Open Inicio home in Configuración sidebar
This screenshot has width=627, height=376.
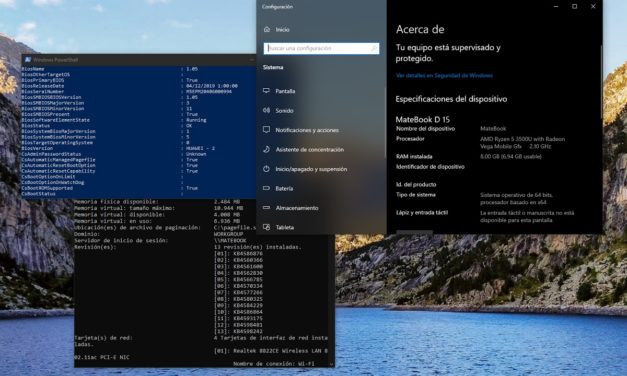click(x=276, y=30)
